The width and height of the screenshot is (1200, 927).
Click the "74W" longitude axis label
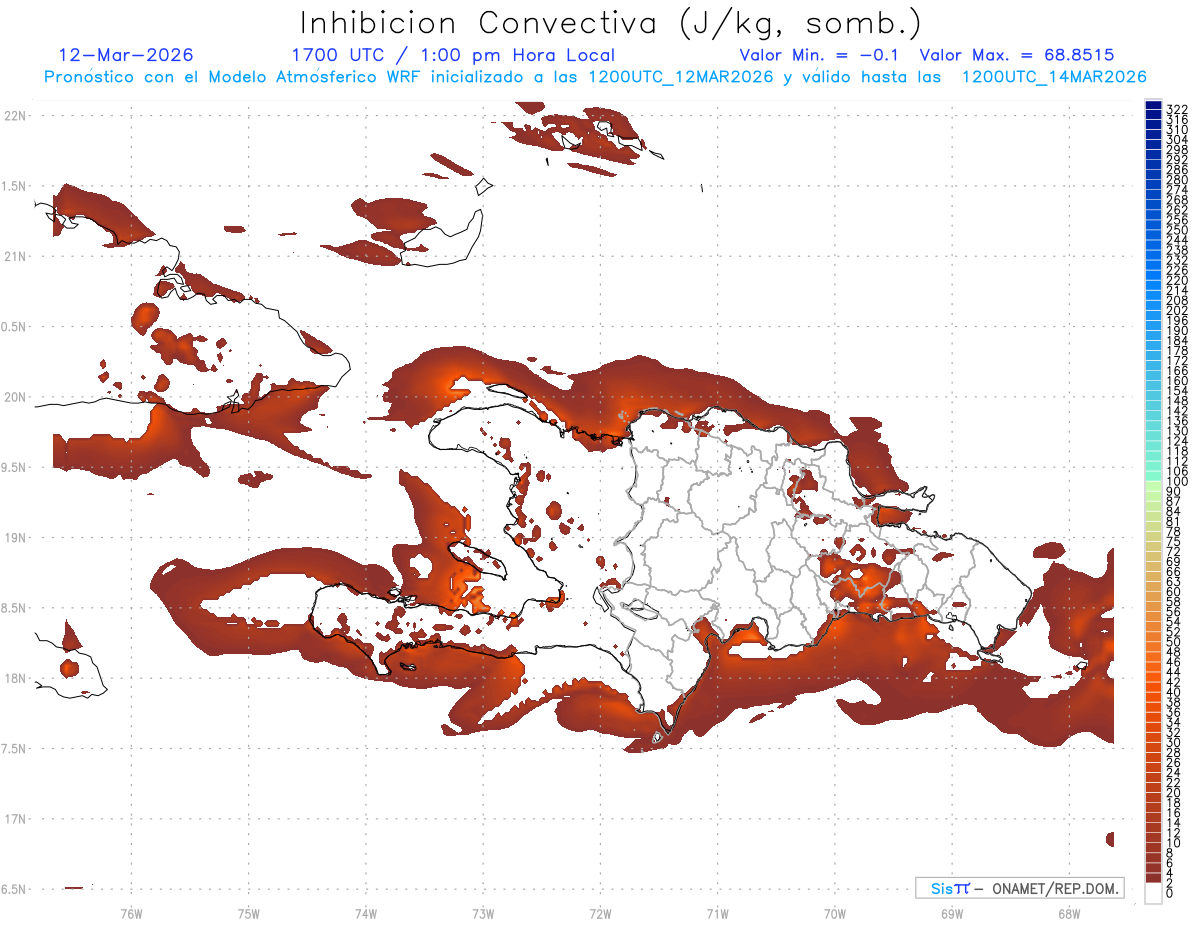click(x=365, y=912)
